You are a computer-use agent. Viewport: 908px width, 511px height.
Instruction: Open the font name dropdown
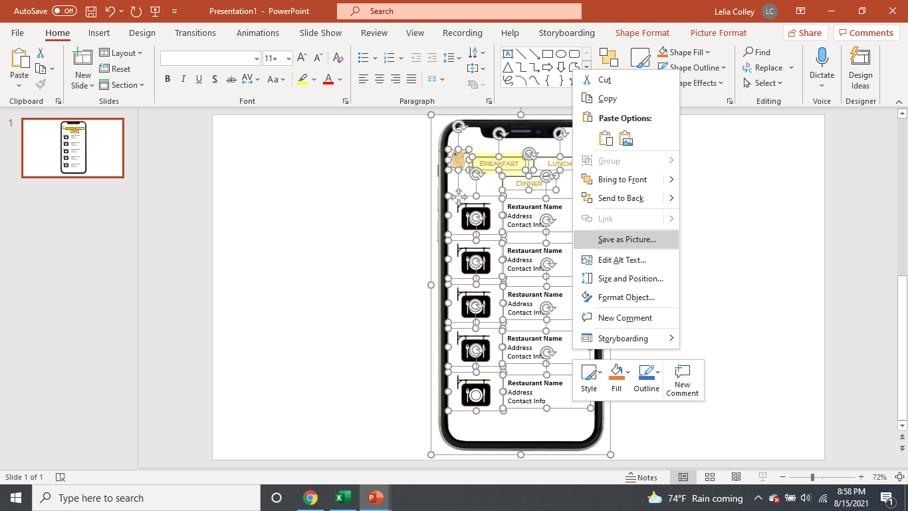tap(256, 58)
